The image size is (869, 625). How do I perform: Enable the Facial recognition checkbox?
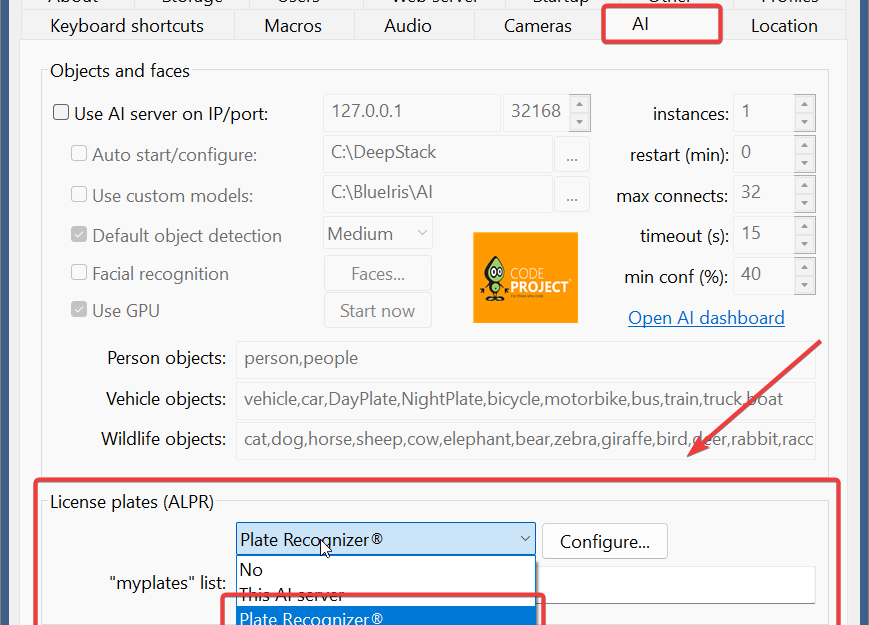click(79, 272)
